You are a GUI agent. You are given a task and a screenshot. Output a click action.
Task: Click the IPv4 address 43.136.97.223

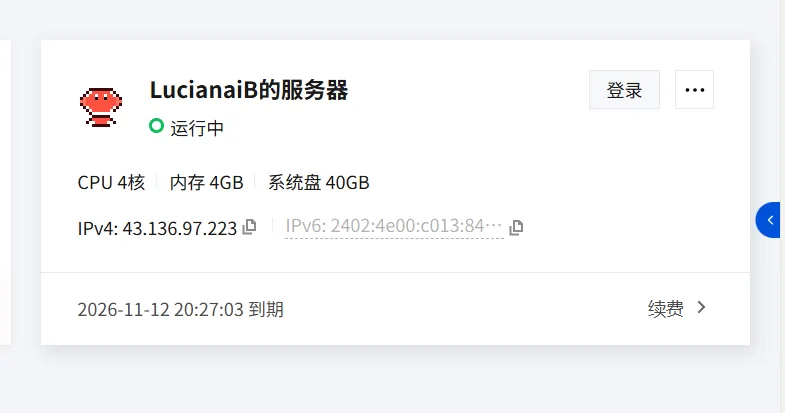tap(180, 228)
